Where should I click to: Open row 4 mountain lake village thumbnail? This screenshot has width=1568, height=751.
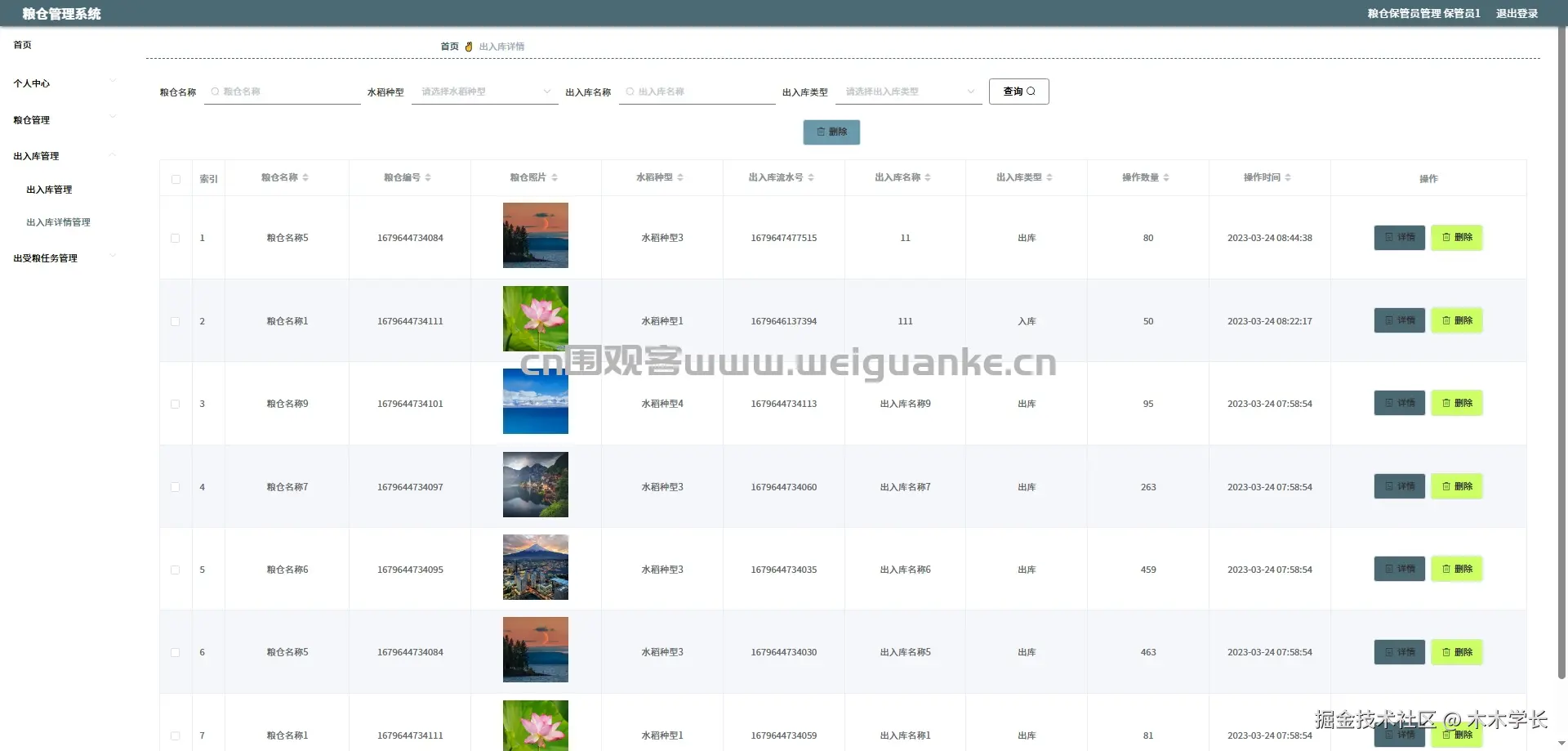(x=536, y=485)
